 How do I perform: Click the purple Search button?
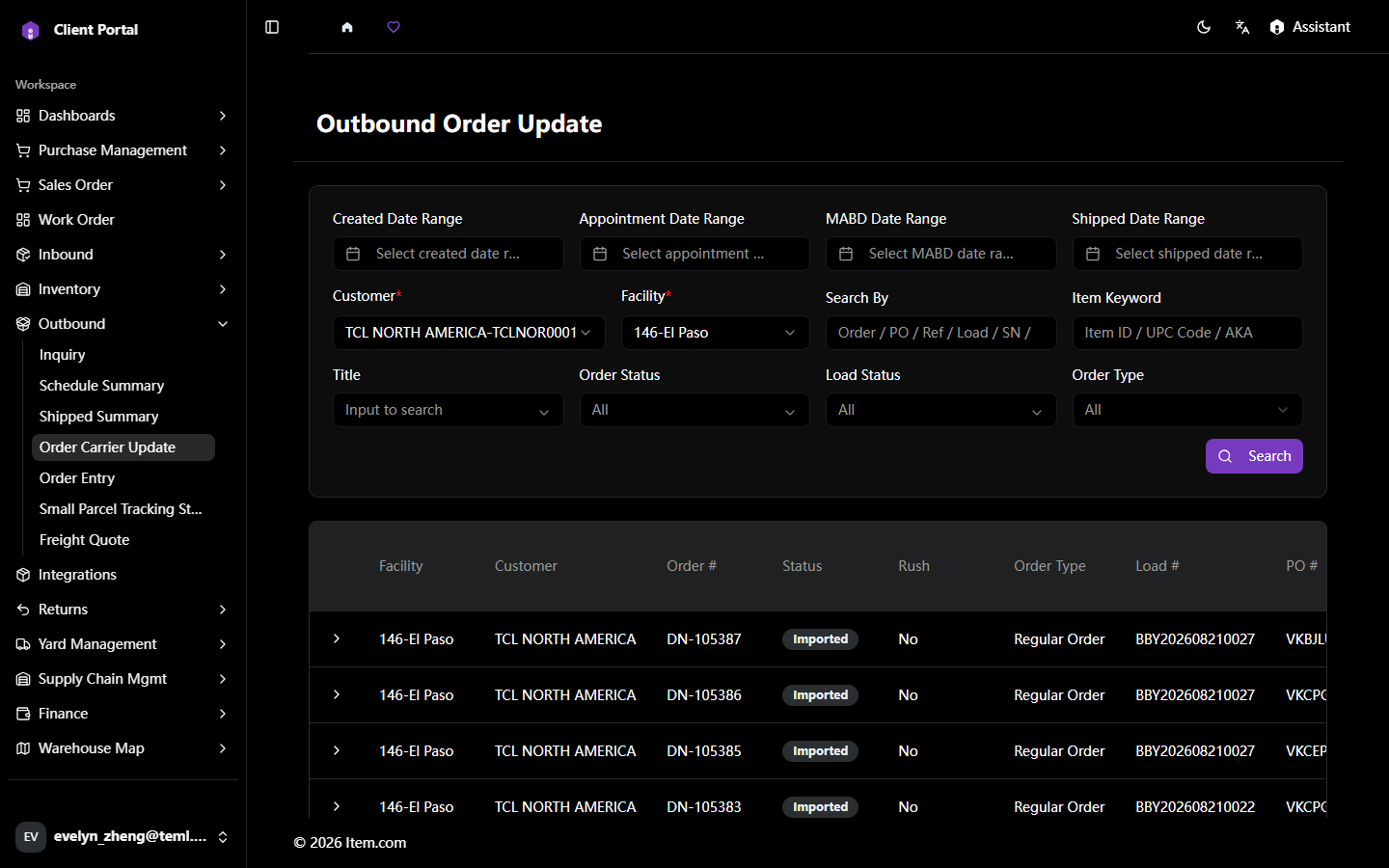(1254, 456)
